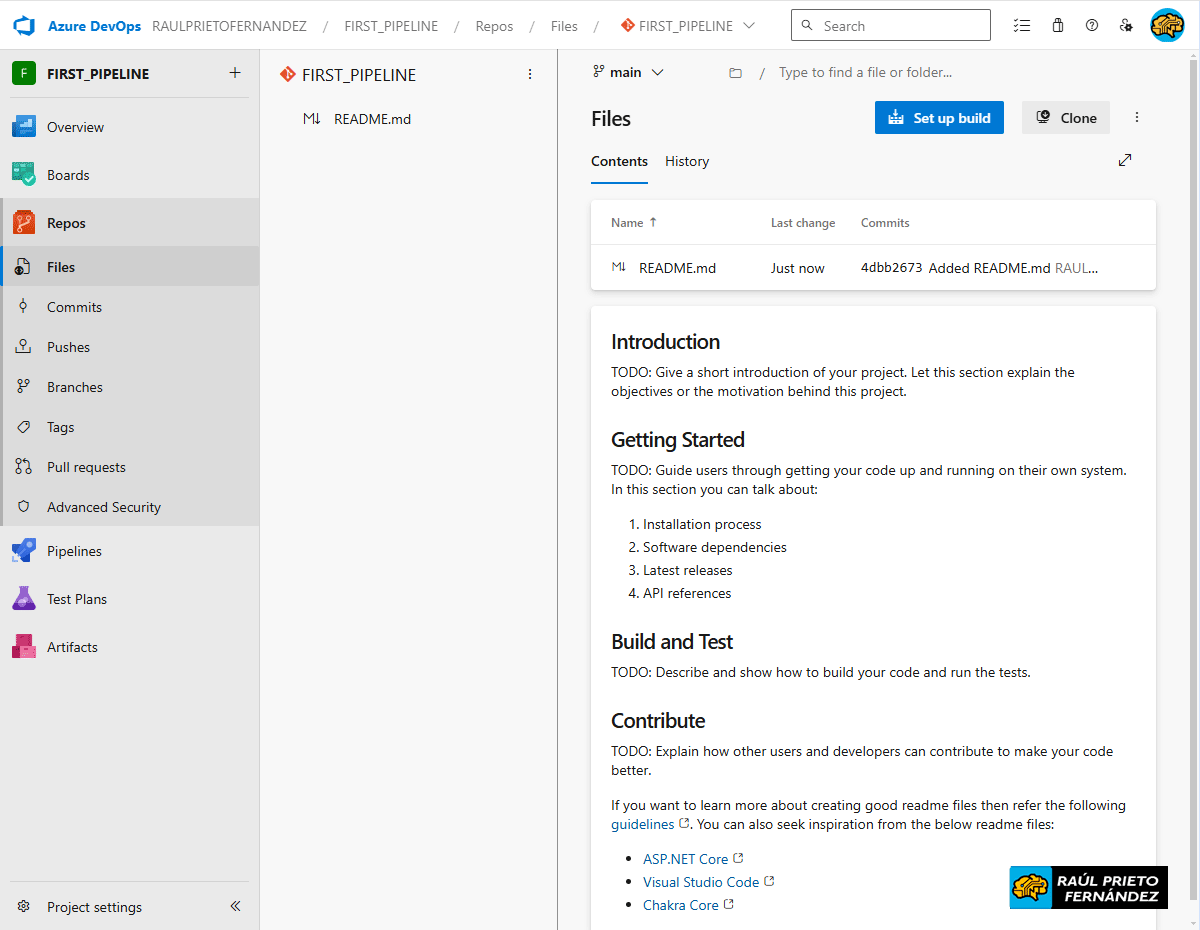The image size is (1200, 930).
Task: Switch to the History tab
Action: [x=687, y=161]
